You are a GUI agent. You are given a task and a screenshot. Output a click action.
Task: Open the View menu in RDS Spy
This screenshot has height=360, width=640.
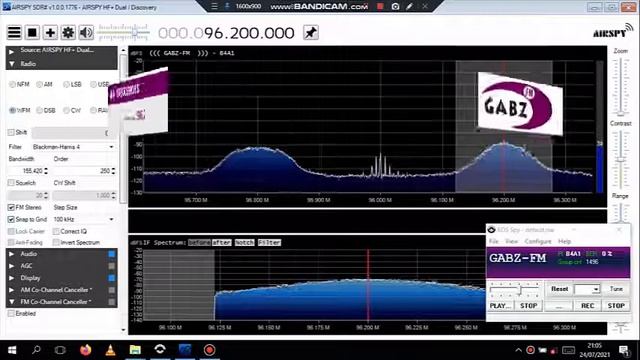coord(511,241)
